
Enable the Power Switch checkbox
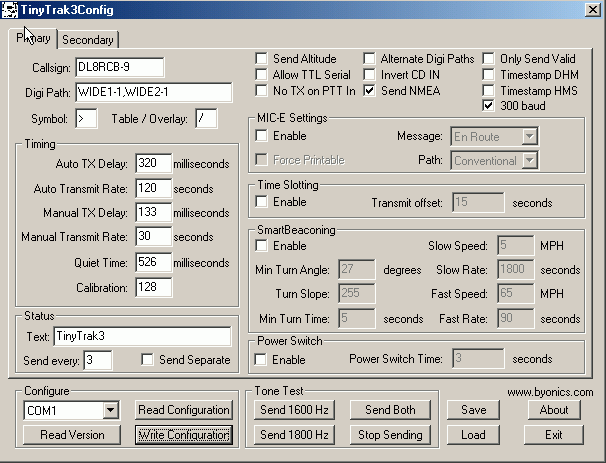tap(260, 359)
